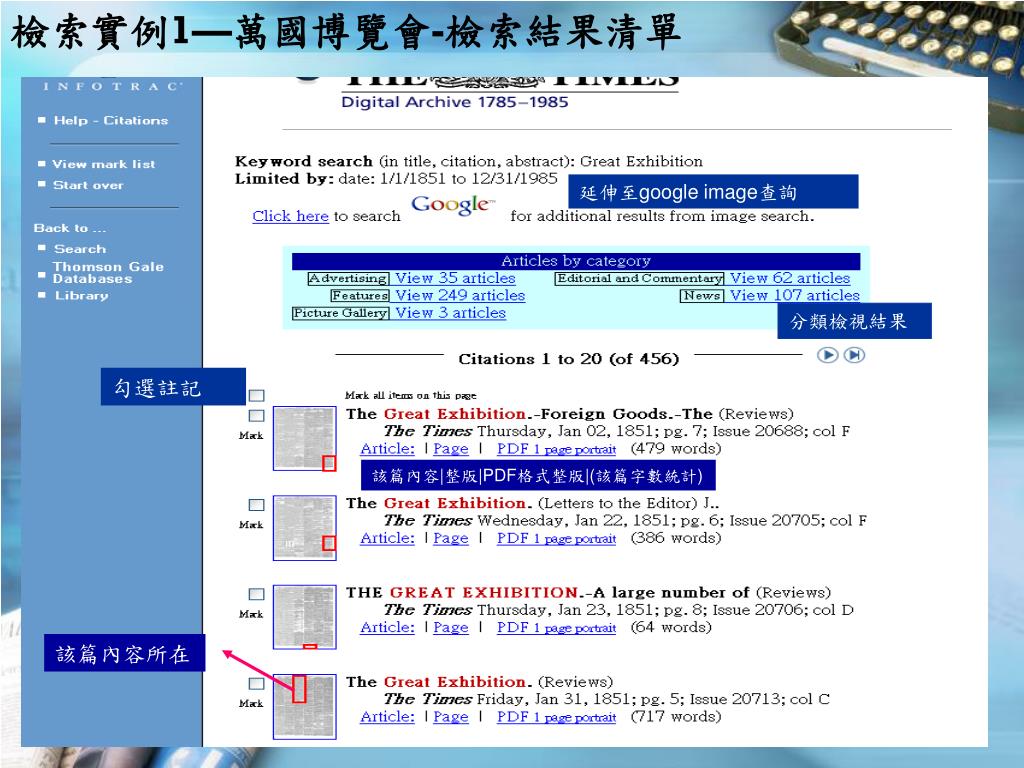Open Thomson Gale Databases link
The image size is (1024, 768).
click(108, 272)
